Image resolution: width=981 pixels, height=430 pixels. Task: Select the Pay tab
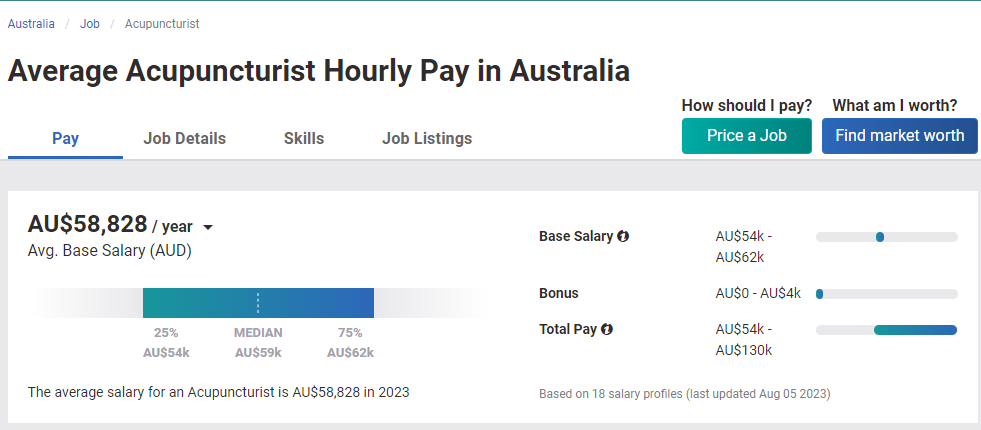(x=65, y=138)
